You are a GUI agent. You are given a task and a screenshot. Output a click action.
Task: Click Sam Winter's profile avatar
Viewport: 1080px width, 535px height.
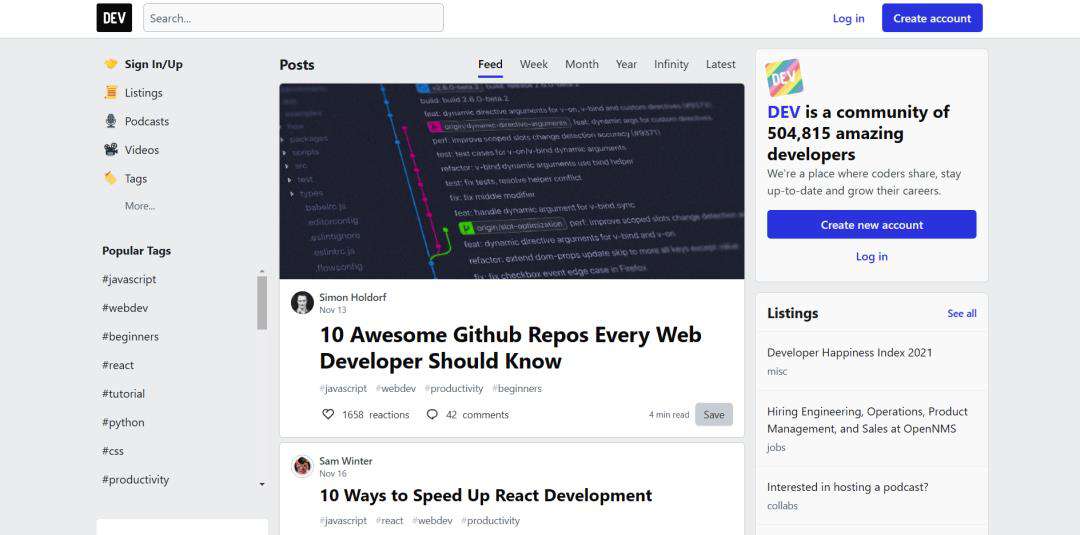tap(302, 466)
